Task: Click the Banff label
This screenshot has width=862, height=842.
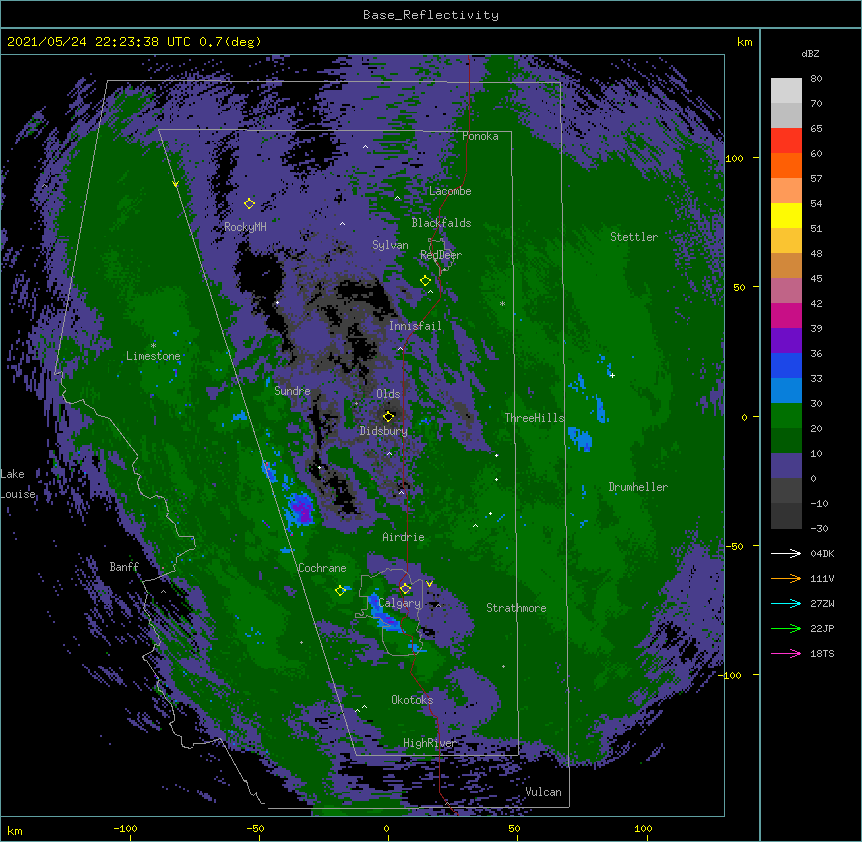Action: [x=124, y=567]
